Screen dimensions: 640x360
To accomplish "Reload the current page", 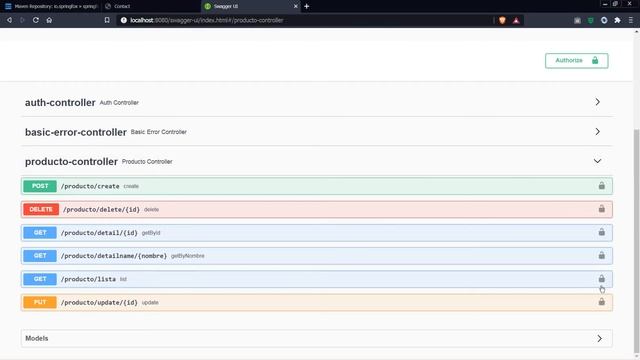I will click(36, 20).
